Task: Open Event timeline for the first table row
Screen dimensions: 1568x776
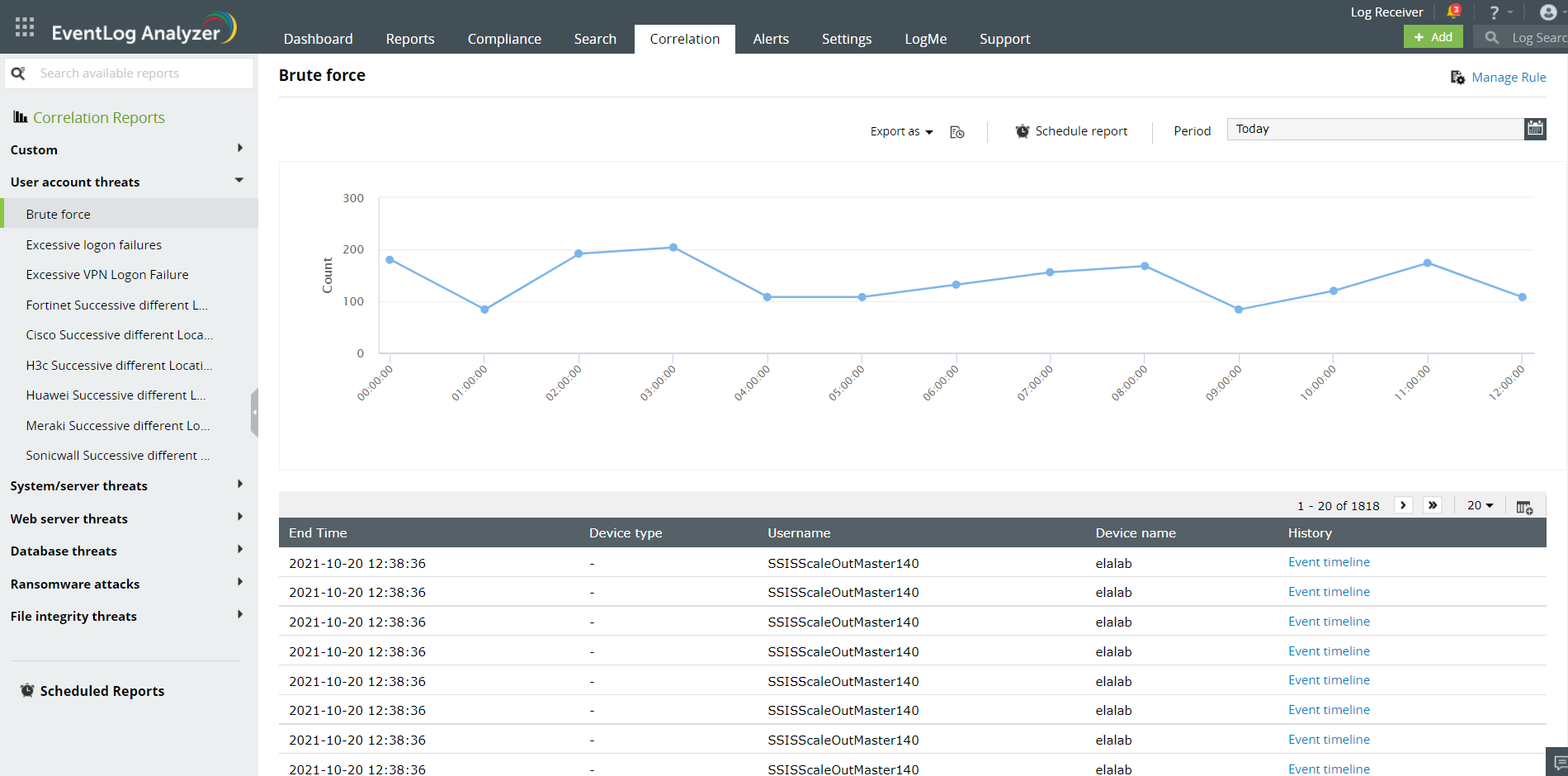Action: point(1329,562)
